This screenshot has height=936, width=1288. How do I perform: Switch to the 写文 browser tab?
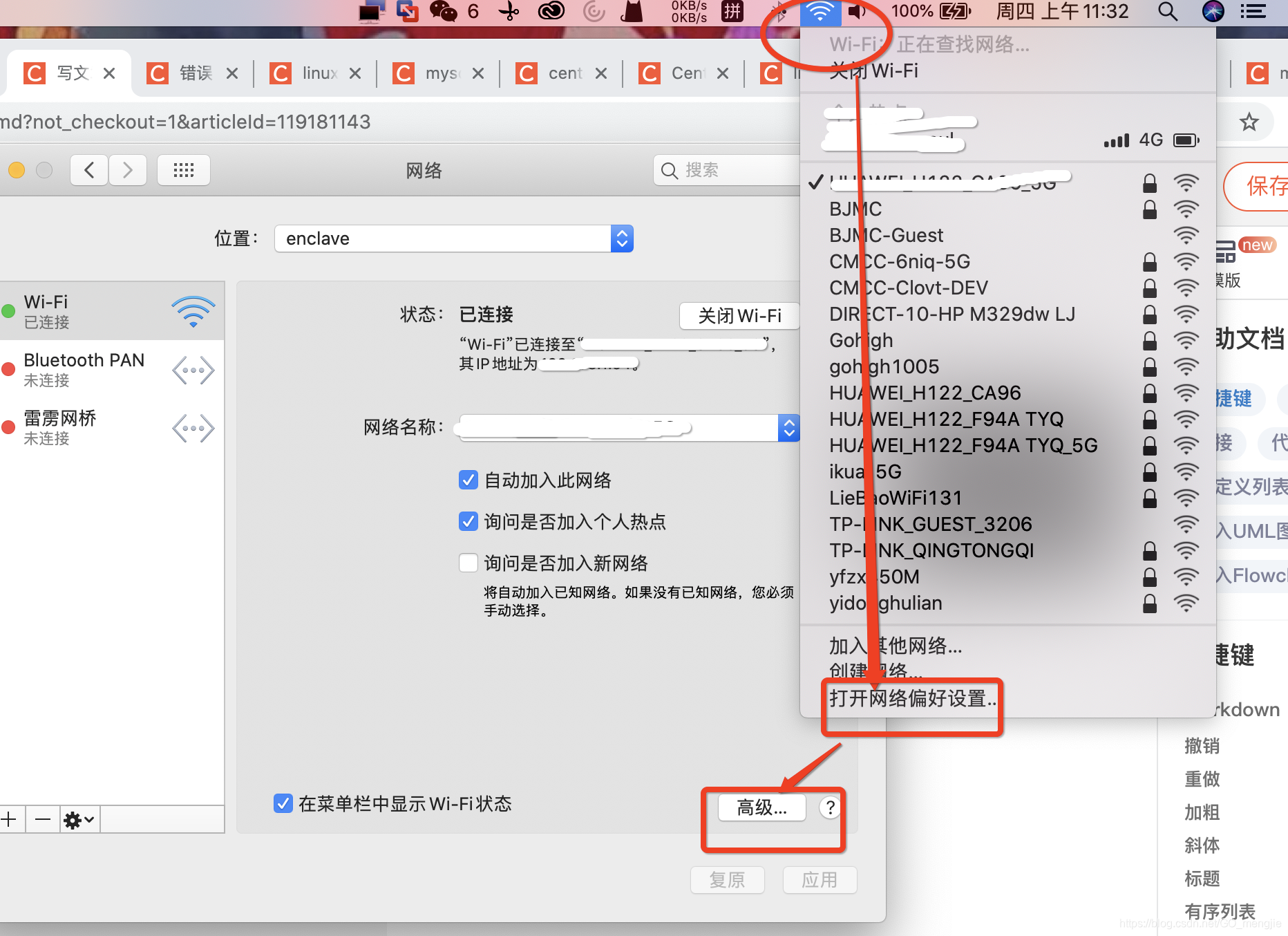click(69, 73)
